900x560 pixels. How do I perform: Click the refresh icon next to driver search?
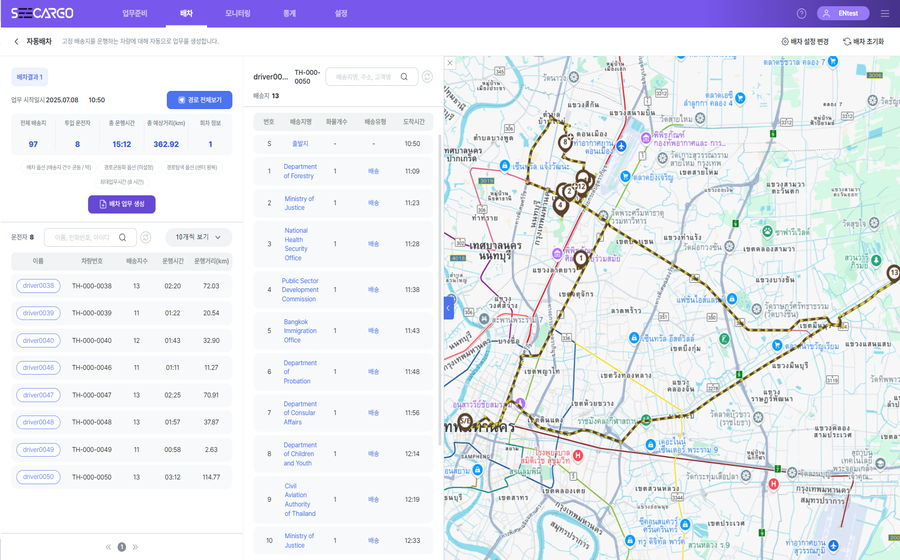(x=146, y=237)
